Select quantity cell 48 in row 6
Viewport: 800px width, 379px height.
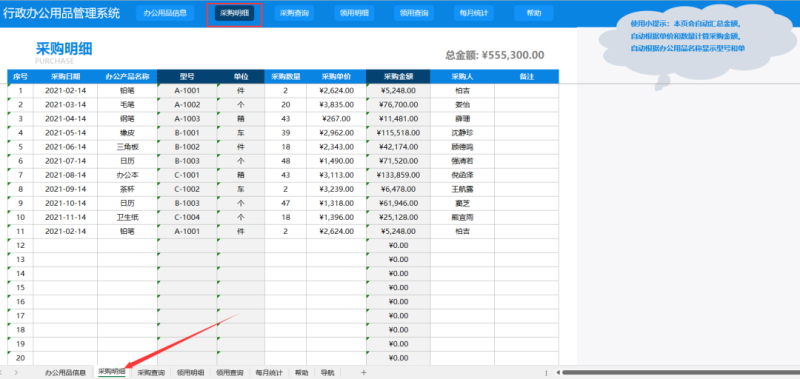pyautogui.click(x=285, y=161)
